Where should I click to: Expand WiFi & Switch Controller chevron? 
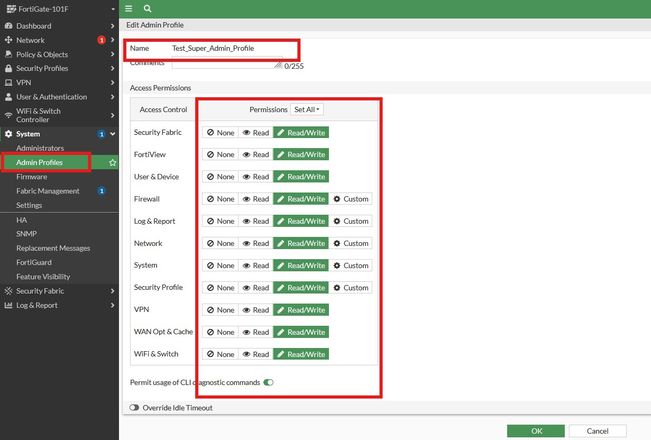[113, 115]
